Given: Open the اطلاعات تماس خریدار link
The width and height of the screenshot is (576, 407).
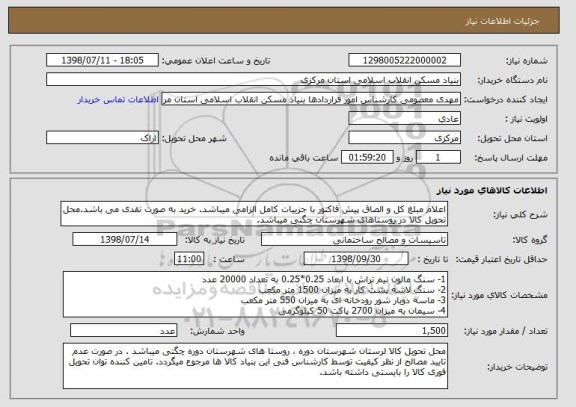Looking at the screenshot, I should [118, 100].
